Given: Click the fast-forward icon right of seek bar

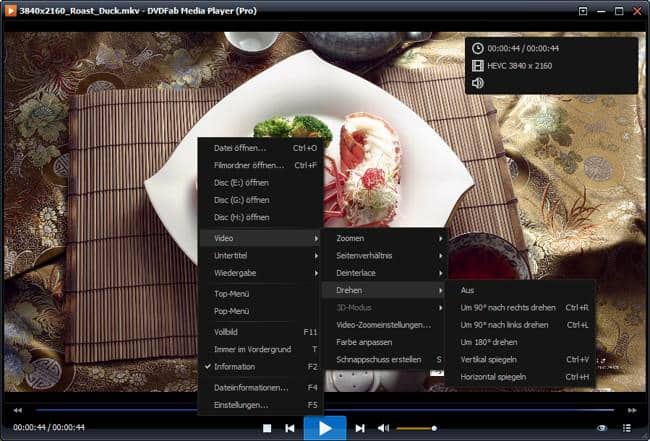Looking at the screenshot, I should coord(632,410).
